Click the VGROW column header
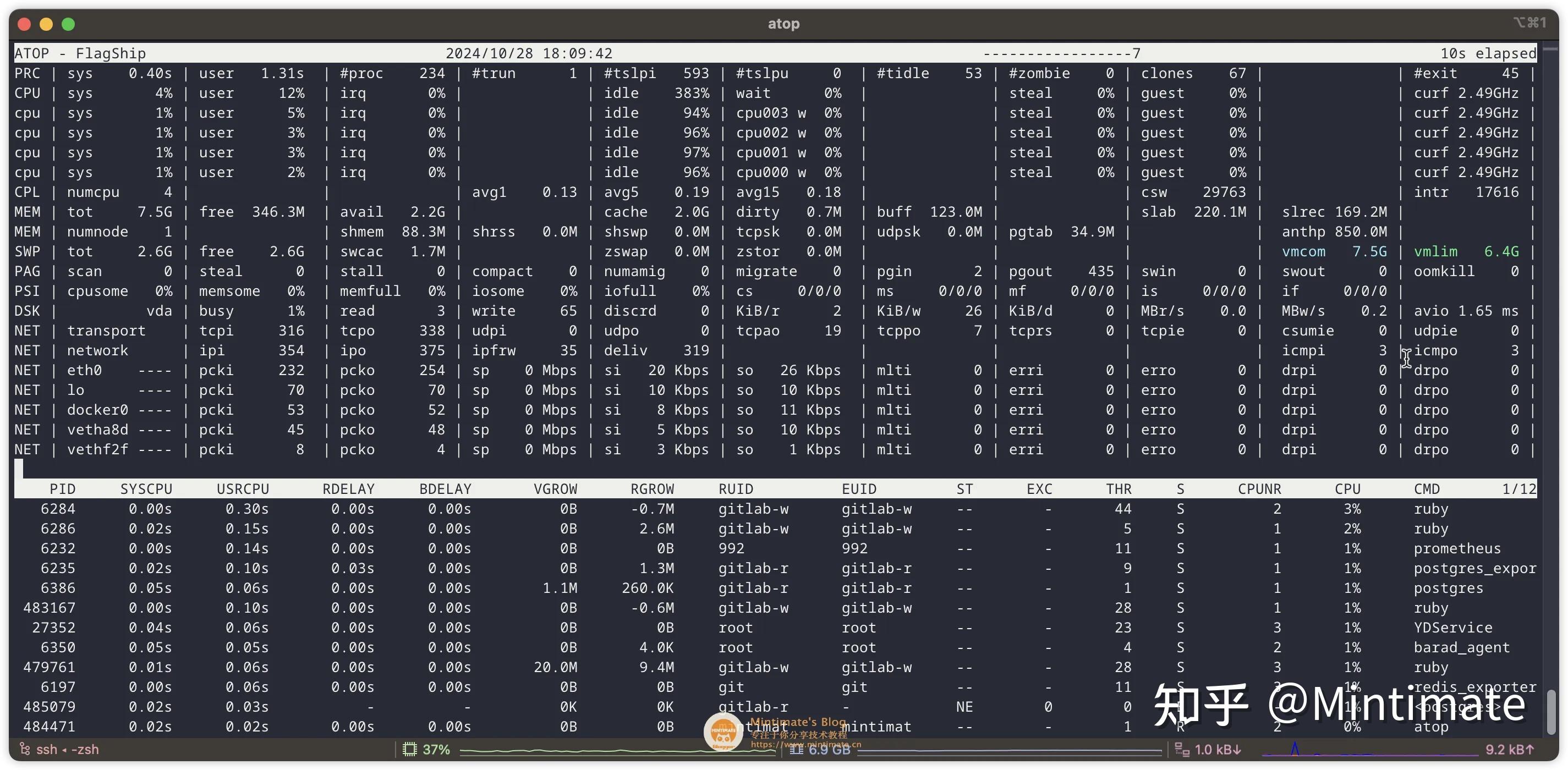Viewport: 1568px width, 770px height. pos(555,489)
